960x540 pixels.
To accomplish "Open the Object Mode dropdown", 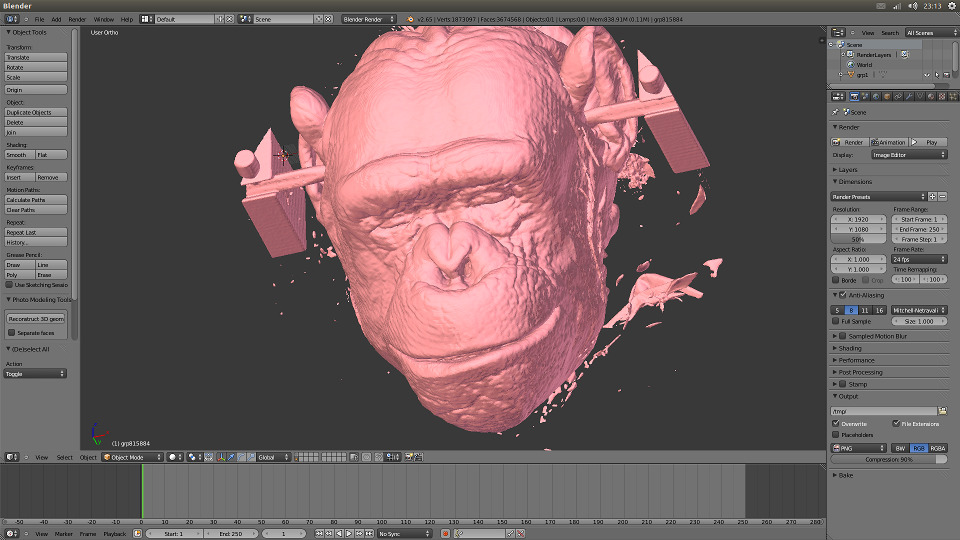I will point(132,457).
